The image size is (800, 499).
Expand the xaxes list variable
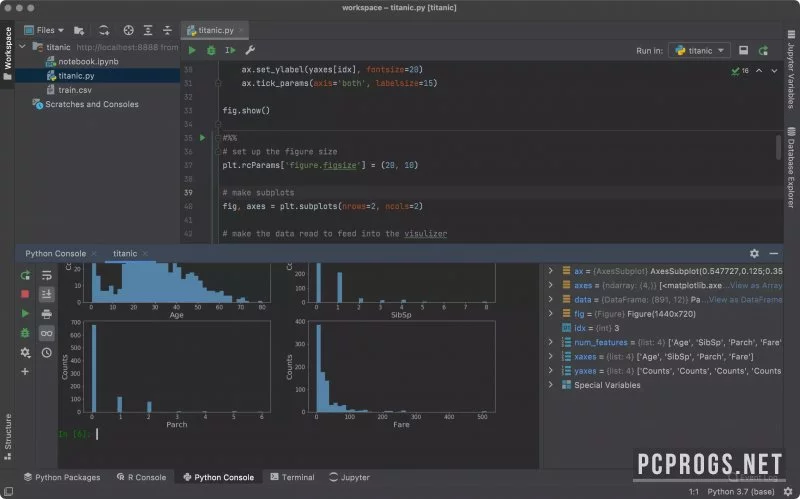551,357
